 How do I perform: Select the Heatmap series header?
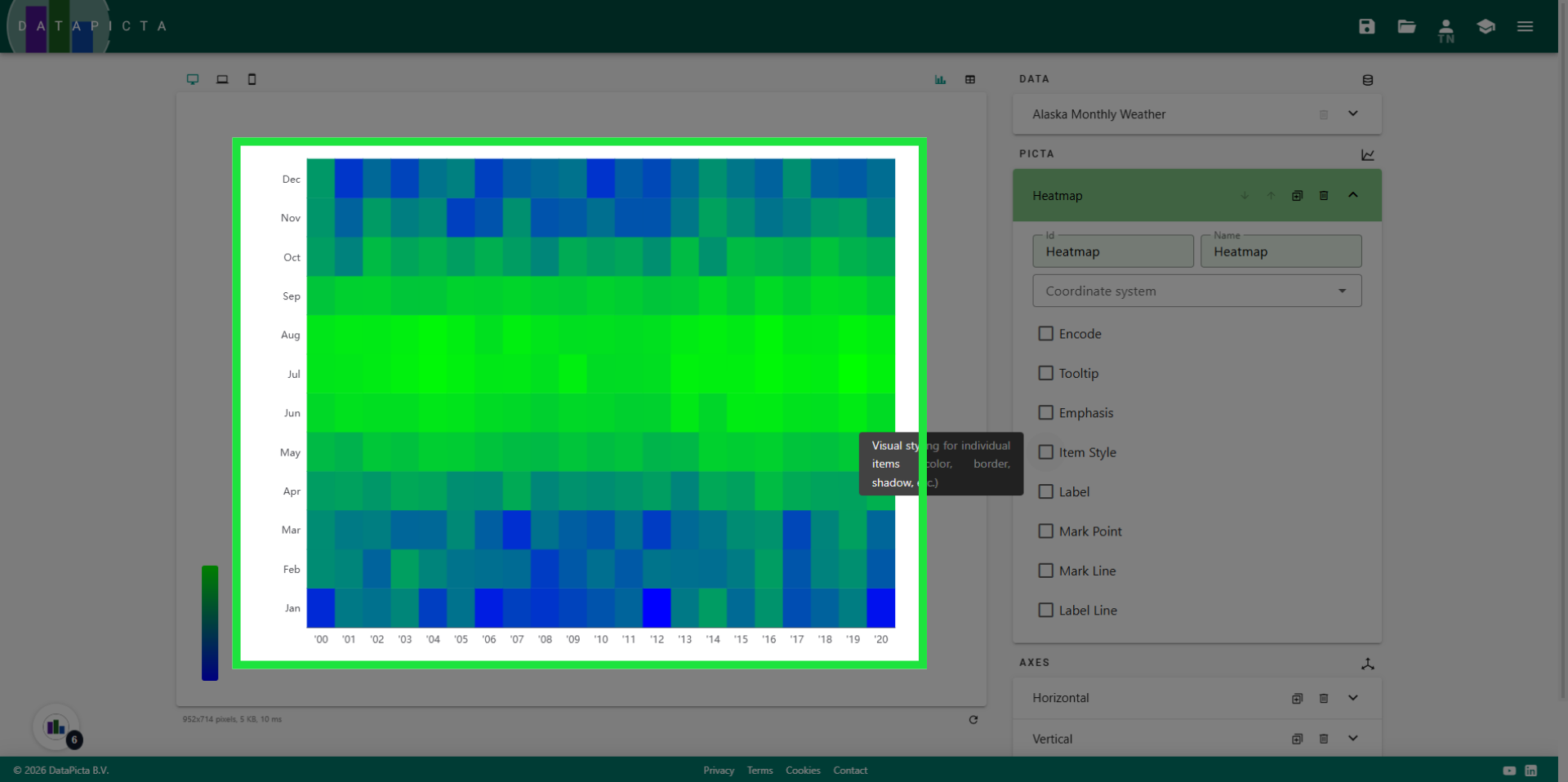(1197, 195)
